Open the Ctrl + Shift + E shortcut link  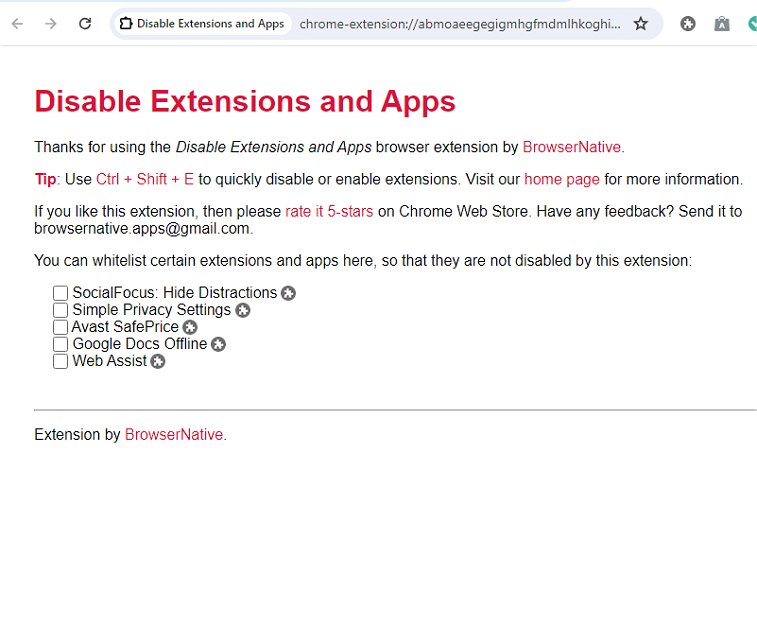point(145,179)
